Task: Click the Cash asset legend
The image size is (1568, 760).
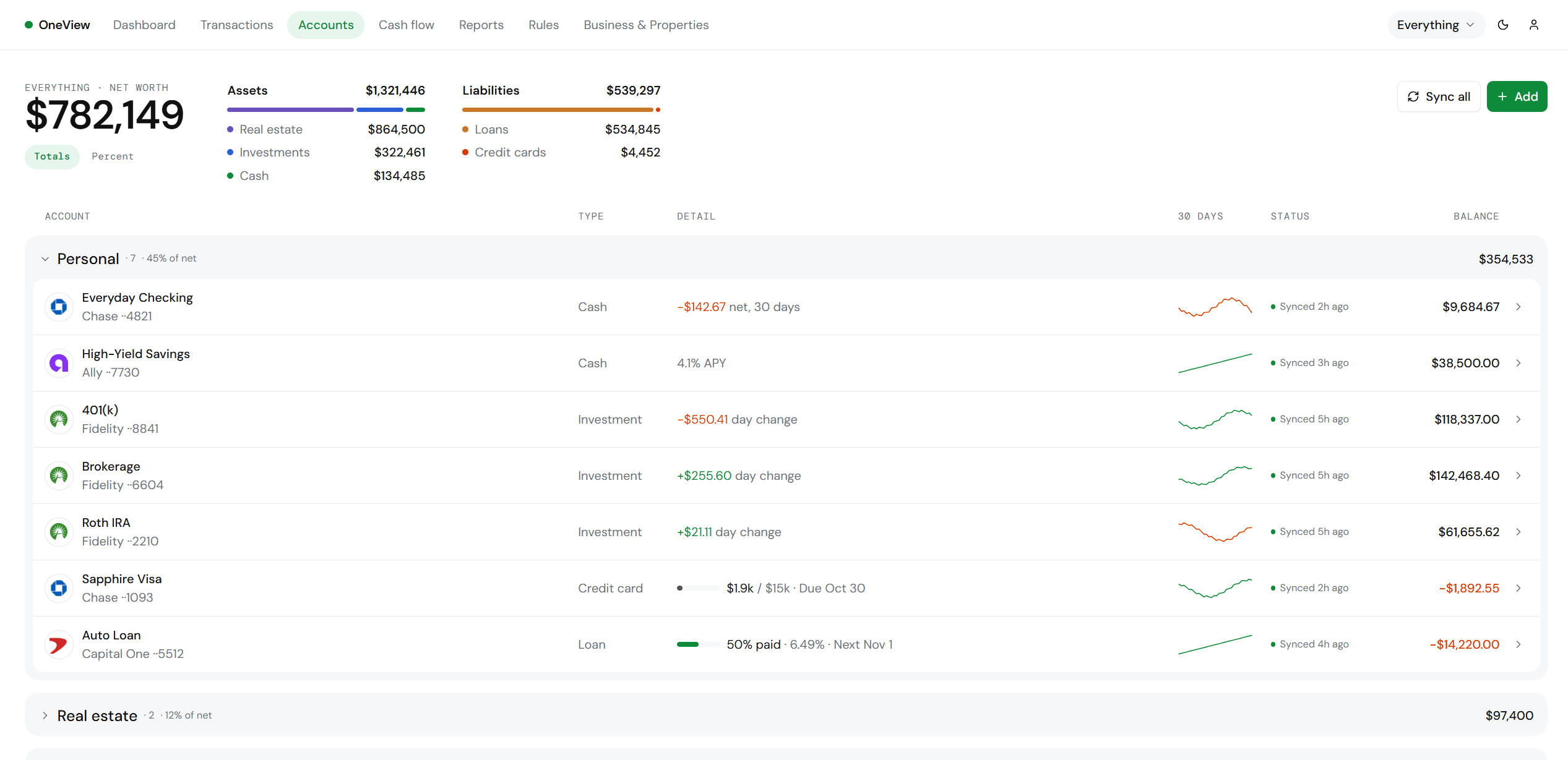Action: click(326, 176)
